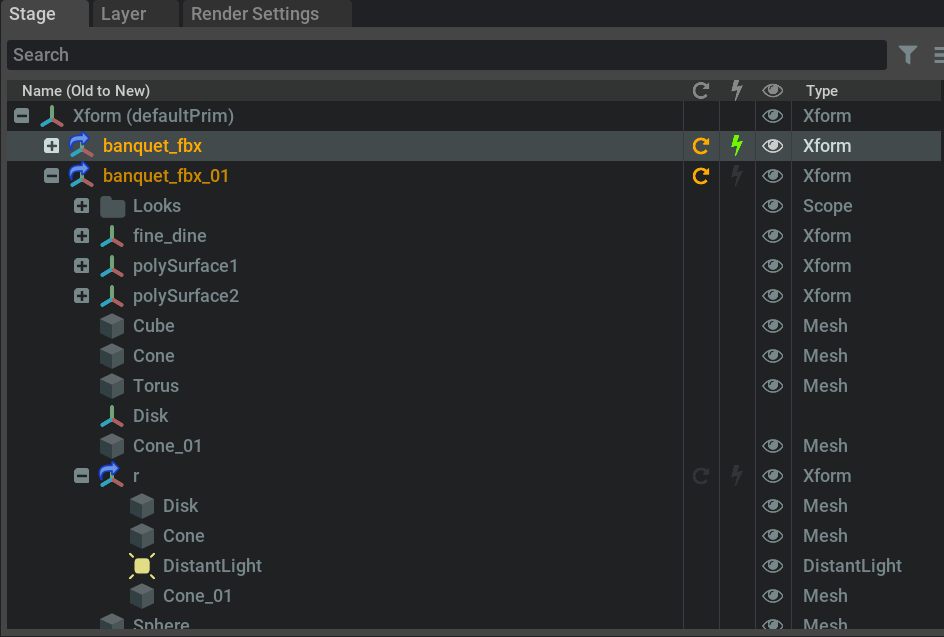Expand the banquet_fbx tree node

pyautogui.click(x=52, y=146)
